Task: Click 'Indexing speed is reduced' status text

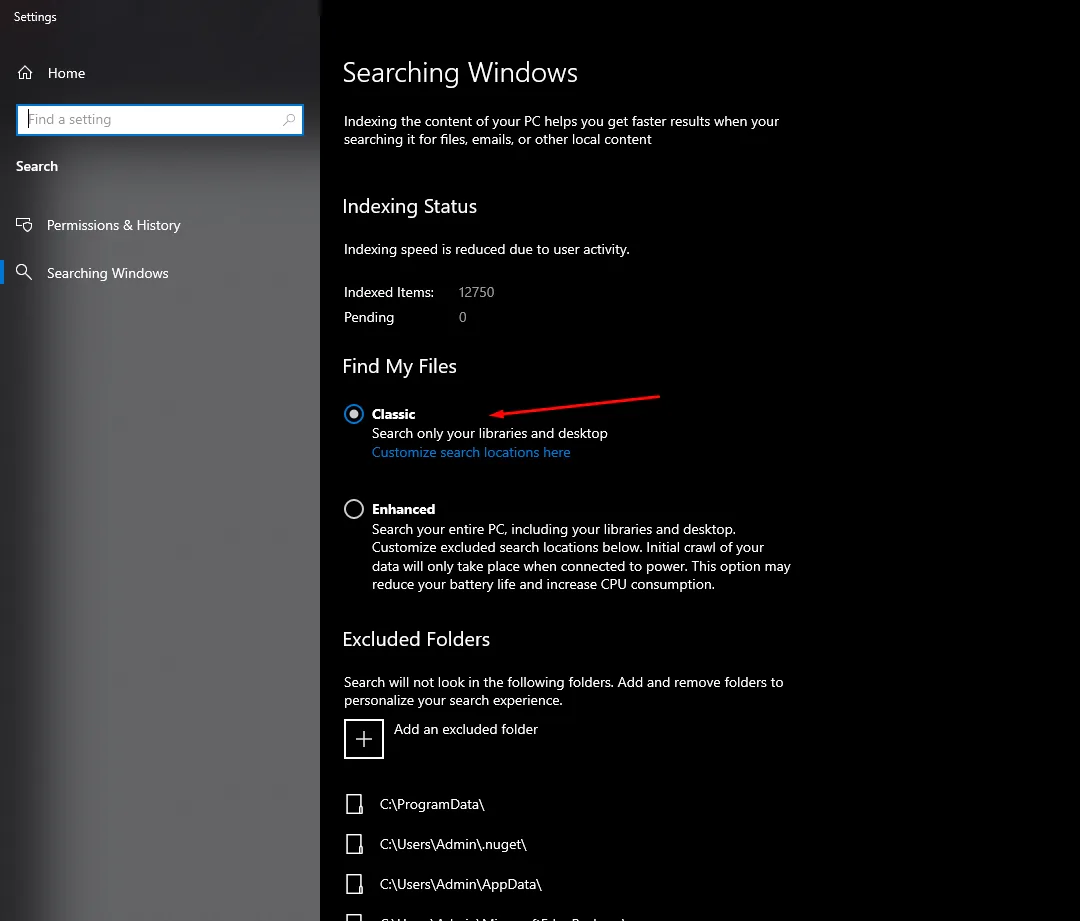Action: [x=487, y=249]
